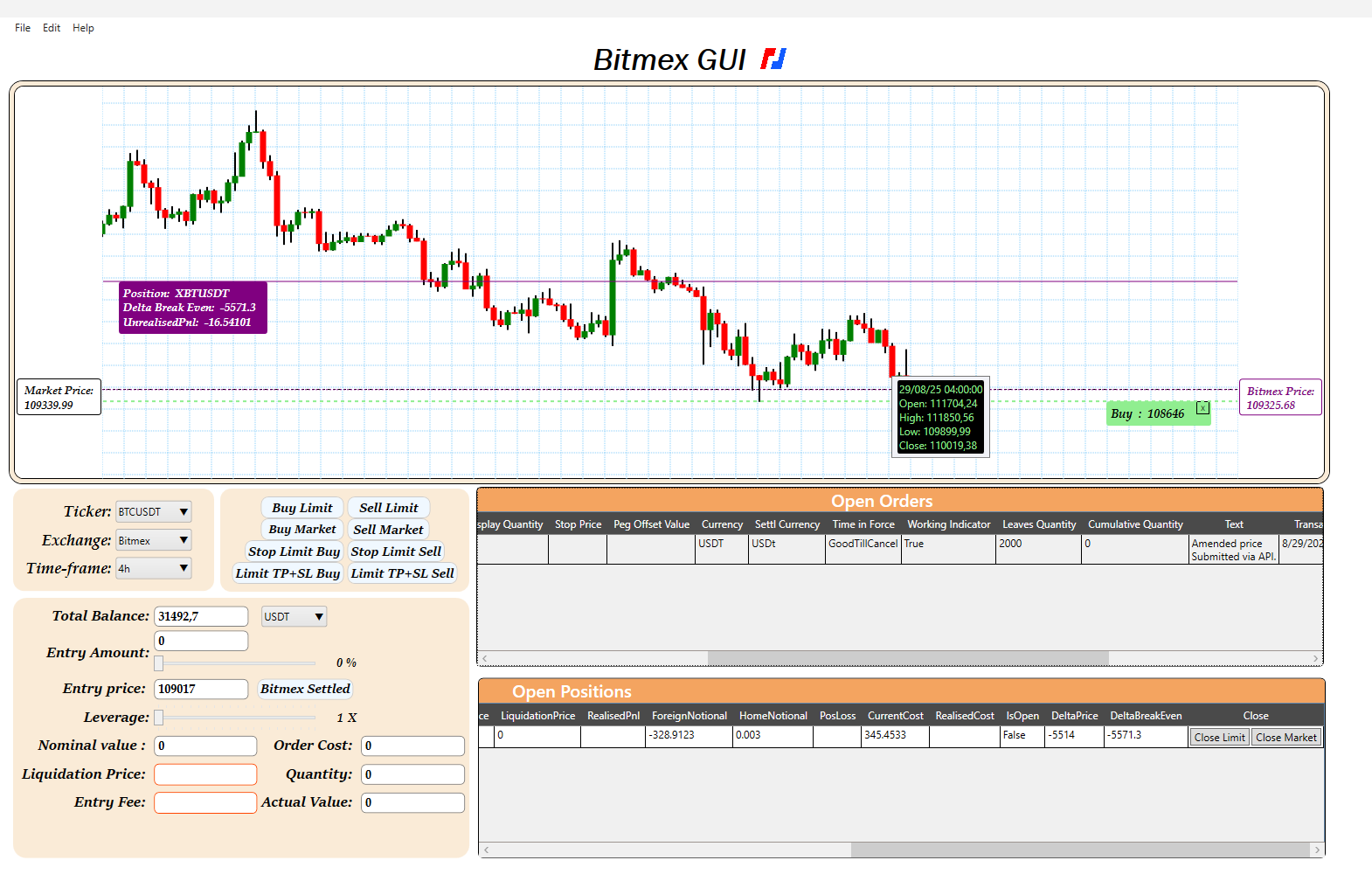Image resolution: width=1372 pixels, height=895 pixels.
Task: Click the Stop Price column header
Action: (578, 524)
